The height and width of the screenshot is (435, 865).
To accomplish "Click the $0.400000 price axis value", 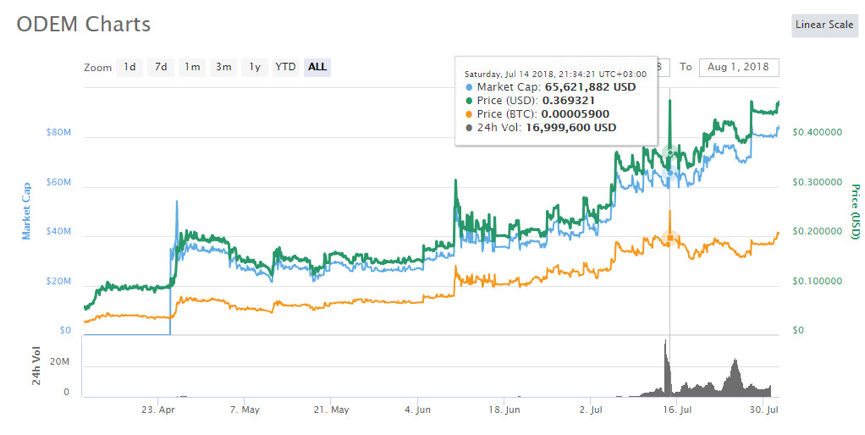I will tap(818, 133).
